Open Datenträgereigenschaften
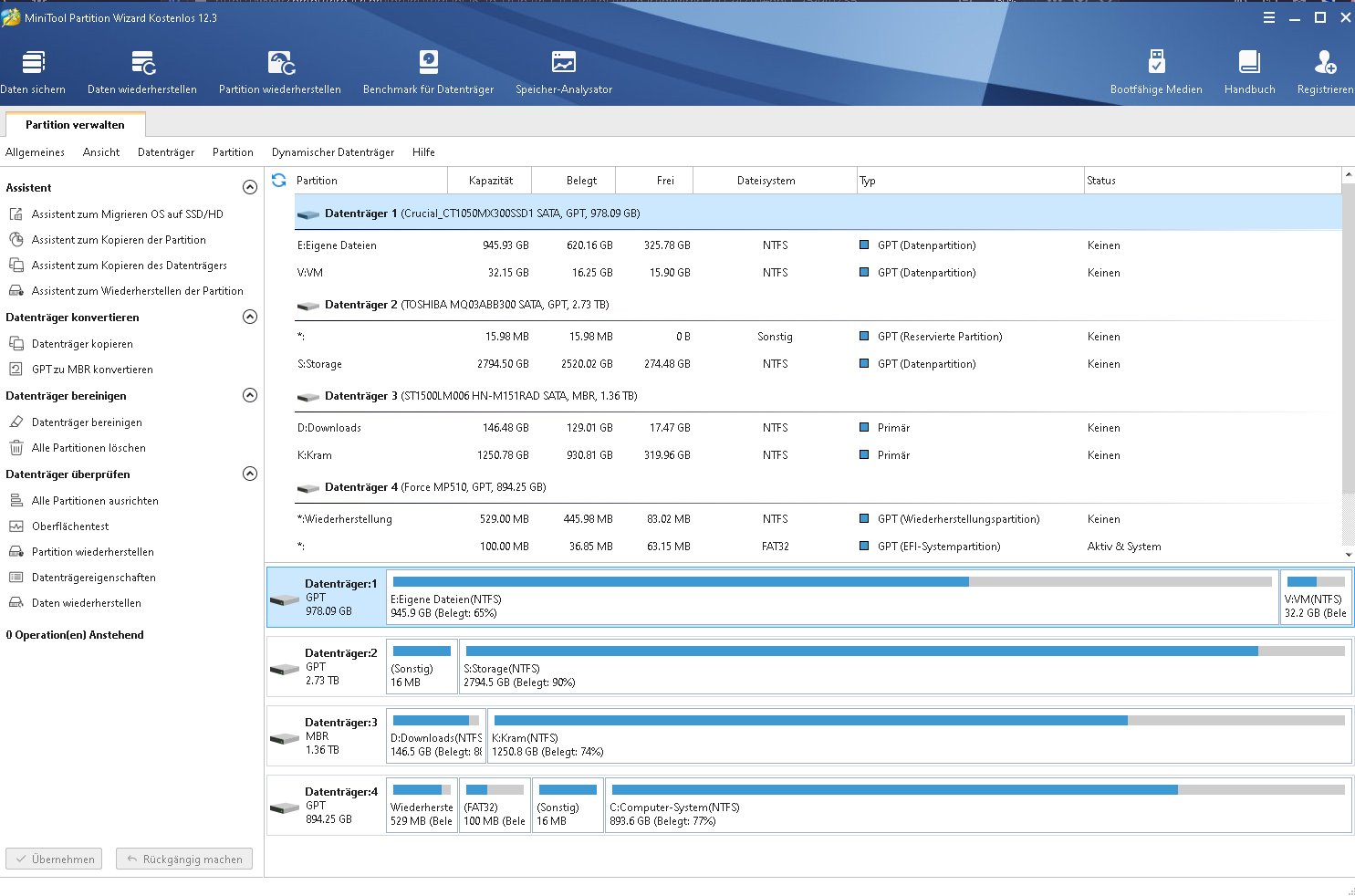Screen dimensions: 1355x896 [93, 578]
